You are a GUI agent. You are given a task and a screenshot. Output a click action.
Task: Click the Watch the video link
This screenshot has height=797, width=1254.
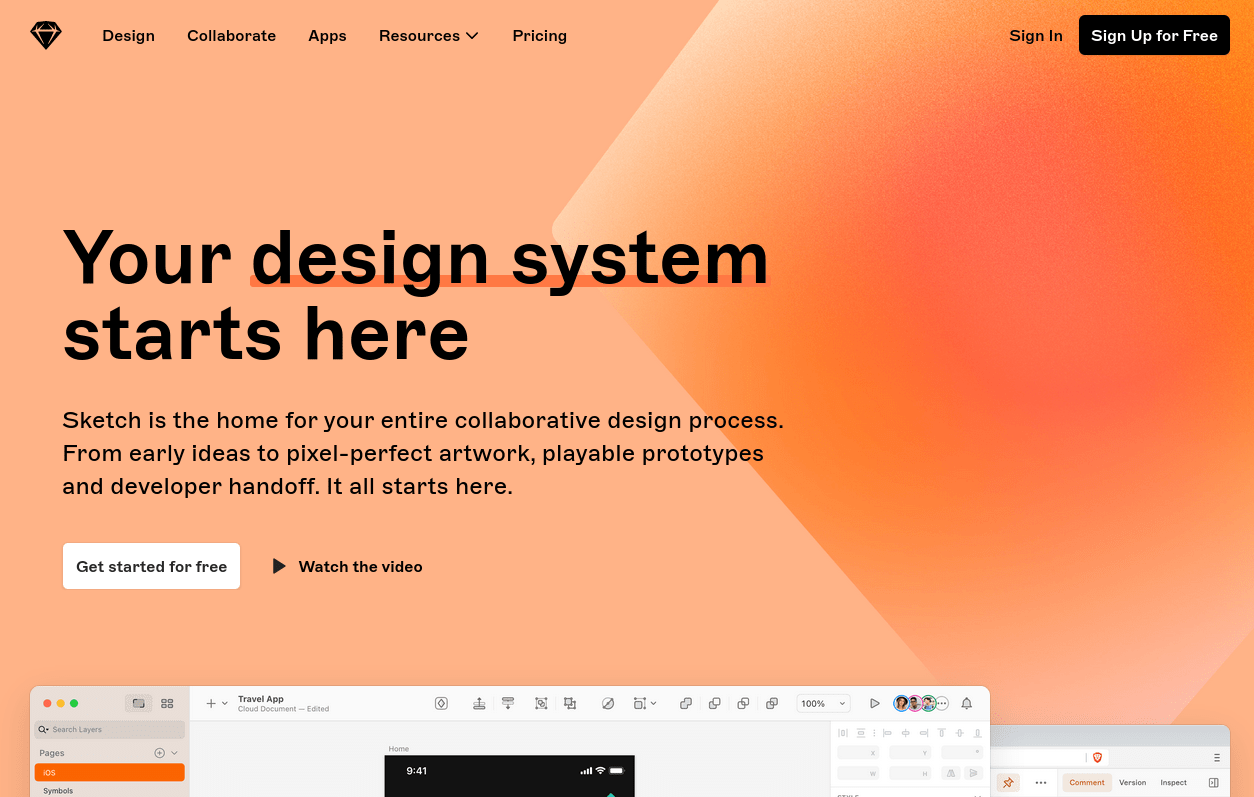[360, 566]
